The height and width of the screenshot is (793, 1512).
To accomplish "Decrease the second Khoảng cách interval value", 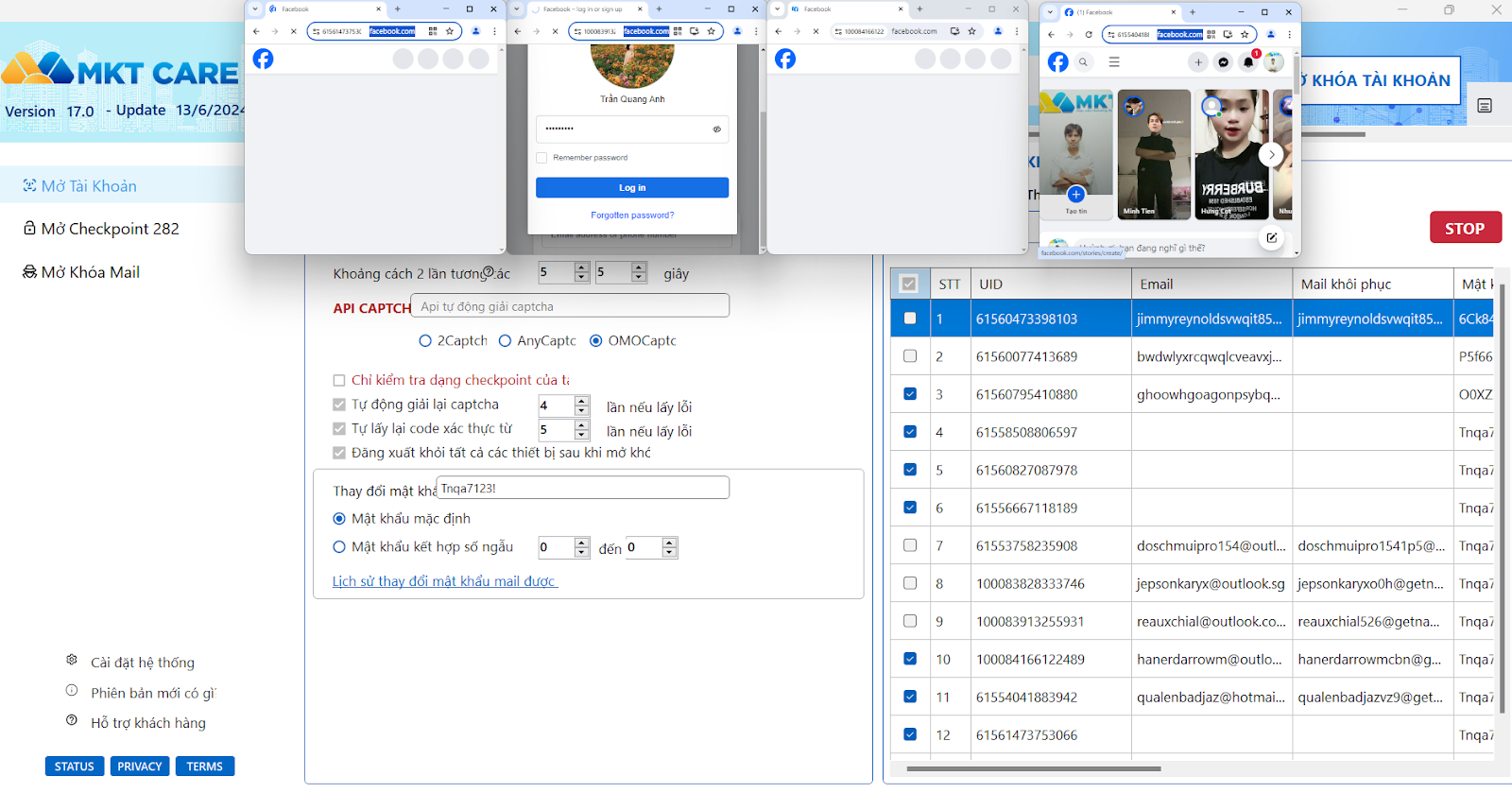I will click(x=639, y=278).
